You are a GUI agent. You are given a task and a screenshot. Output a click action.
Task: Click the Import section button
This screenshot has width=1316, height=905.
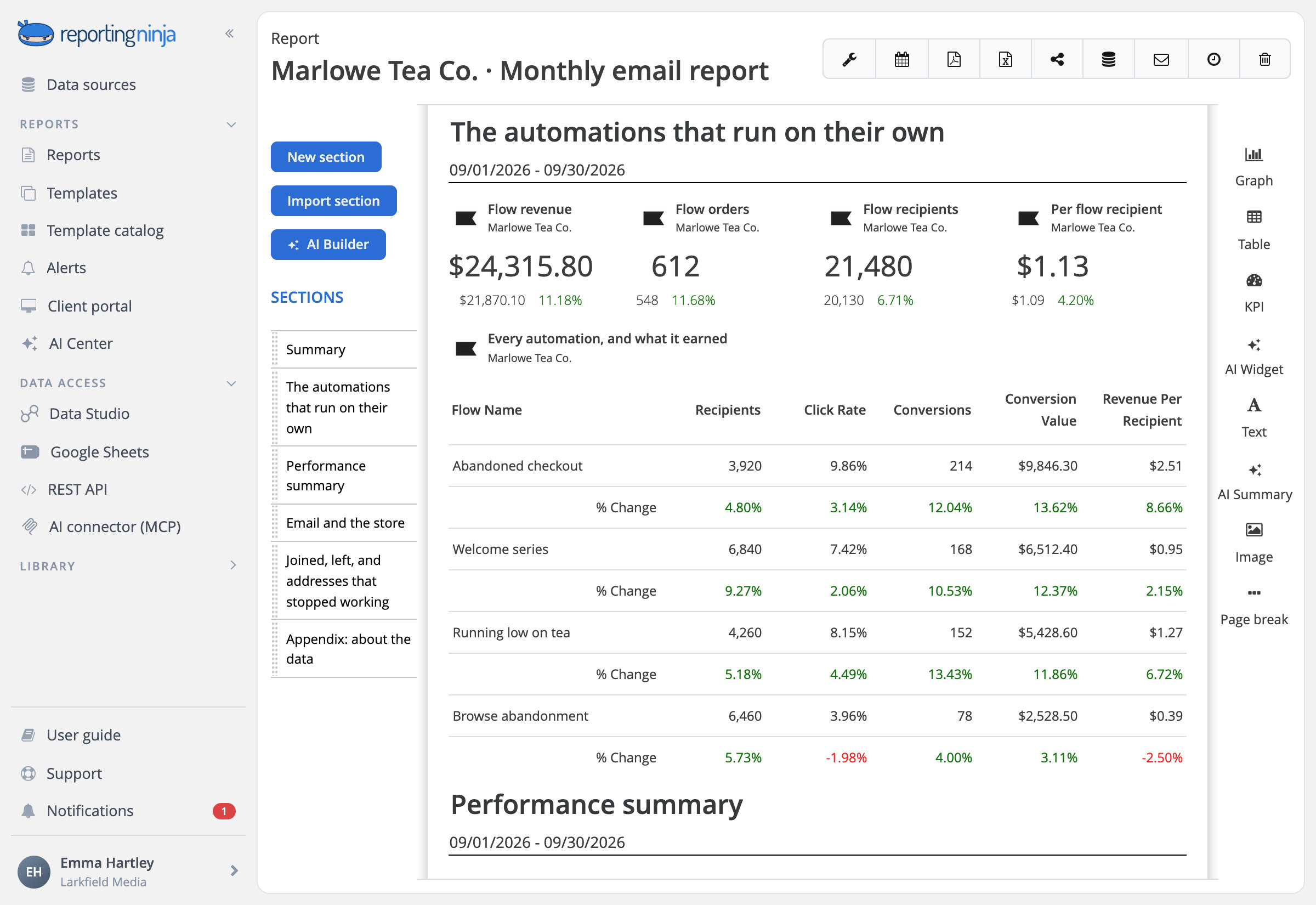tap(333, 201)
